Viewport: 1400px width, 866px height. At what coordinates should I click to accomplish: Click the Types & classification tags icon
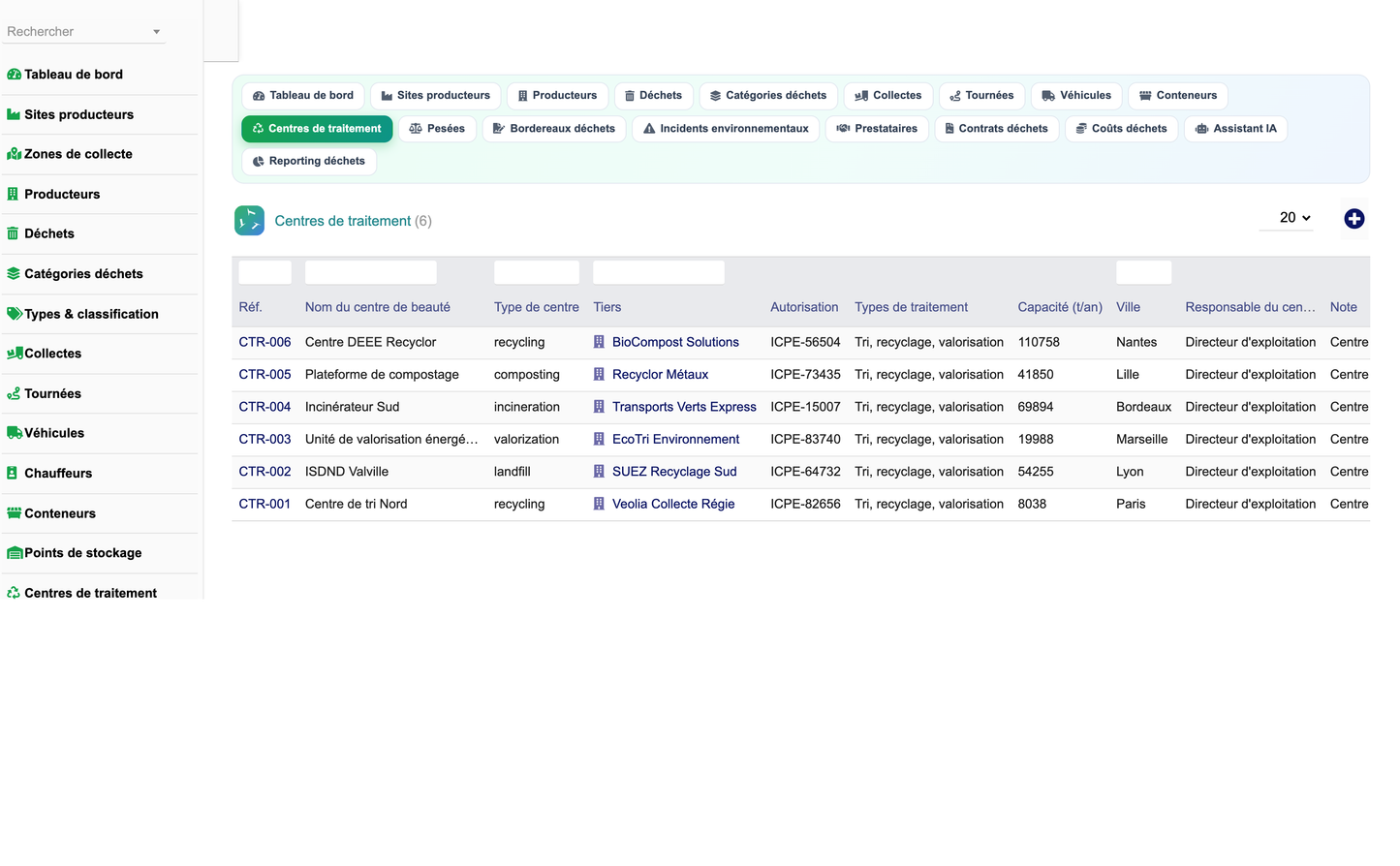tap(15, 314)
